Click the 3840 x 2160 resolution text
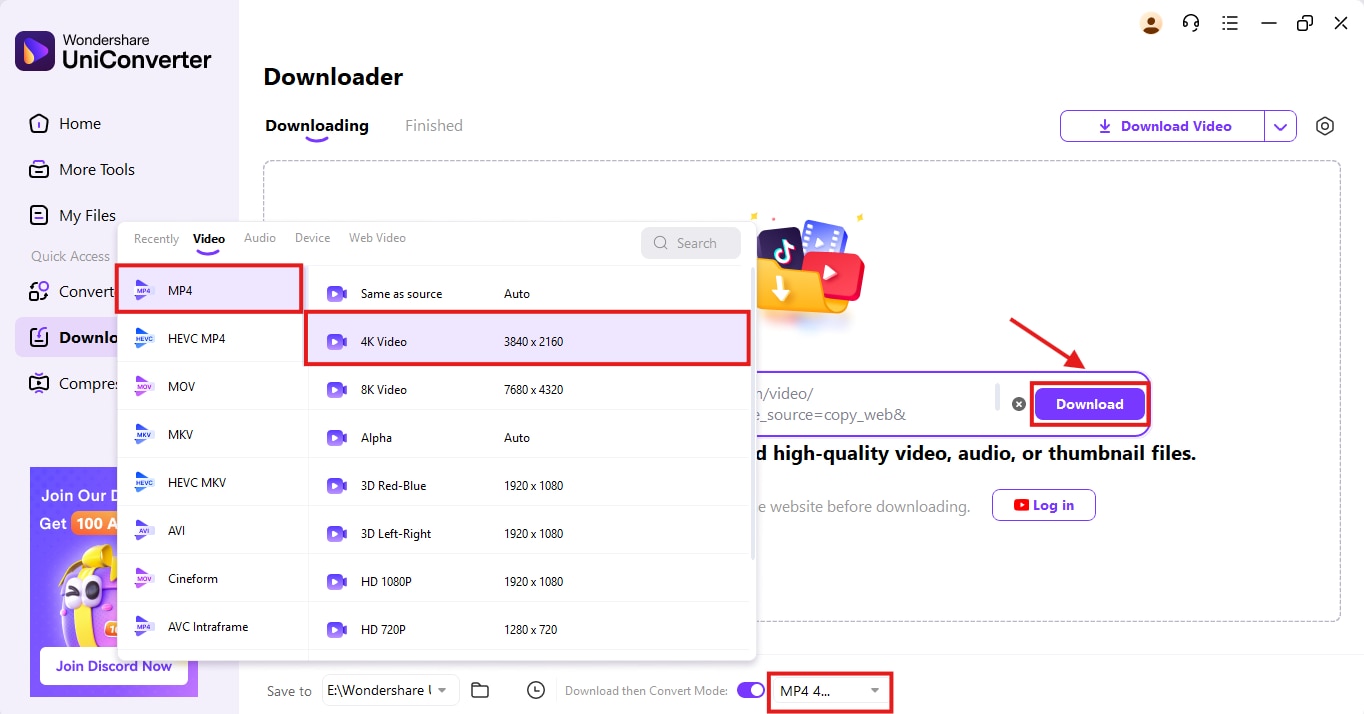The width and height of the screenshot is (1364, 714). [x=533, y=342]
